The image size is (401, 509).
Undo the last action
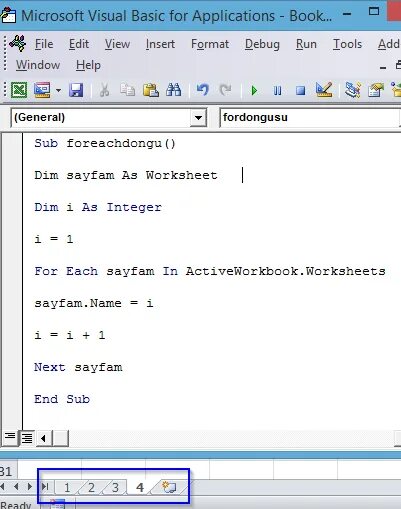point(203,90)
